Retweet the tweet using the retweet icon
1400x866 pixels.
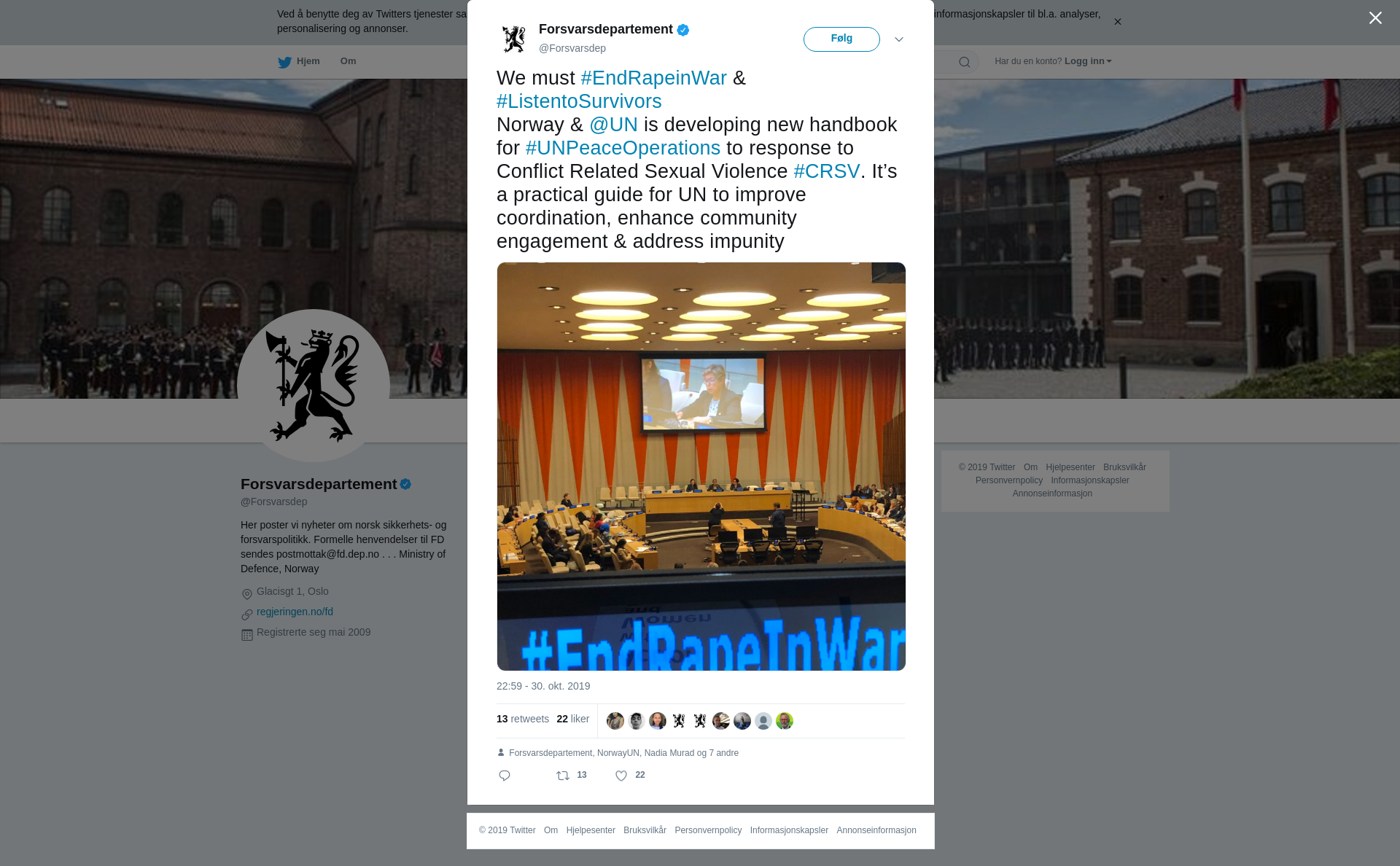point(563,776)
